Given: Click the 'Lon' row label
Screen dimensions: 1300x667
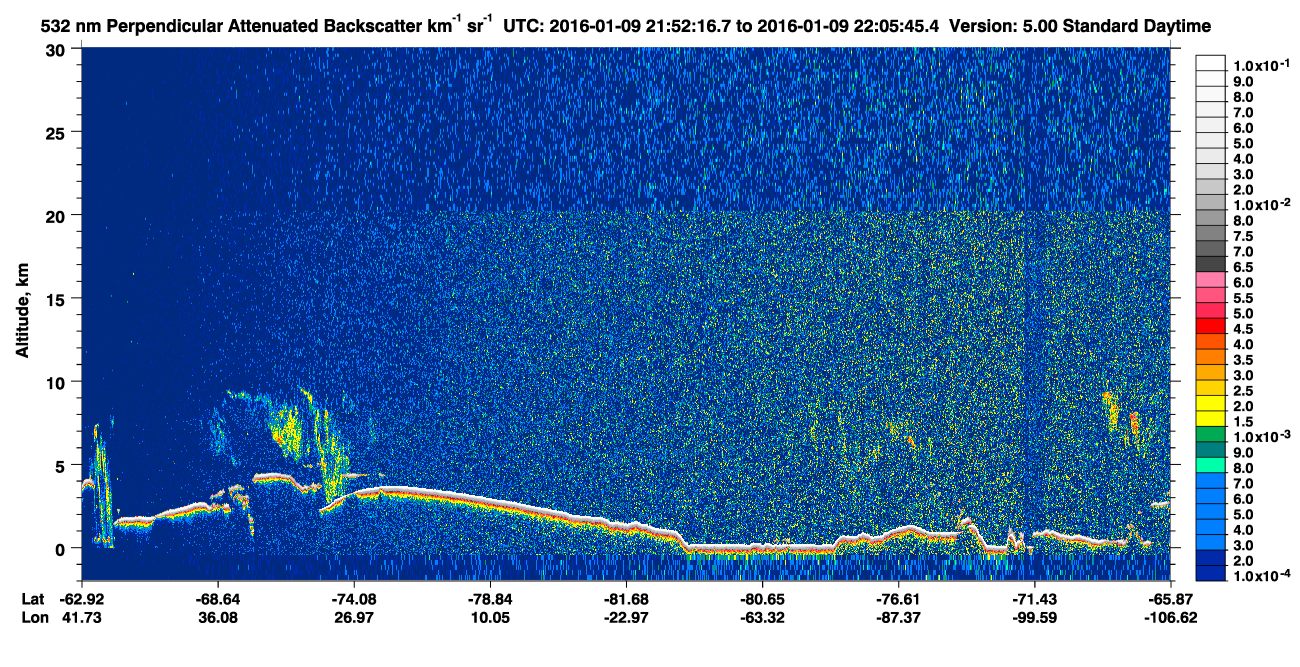Looking at the screenshot, I should tap(34, 617).
